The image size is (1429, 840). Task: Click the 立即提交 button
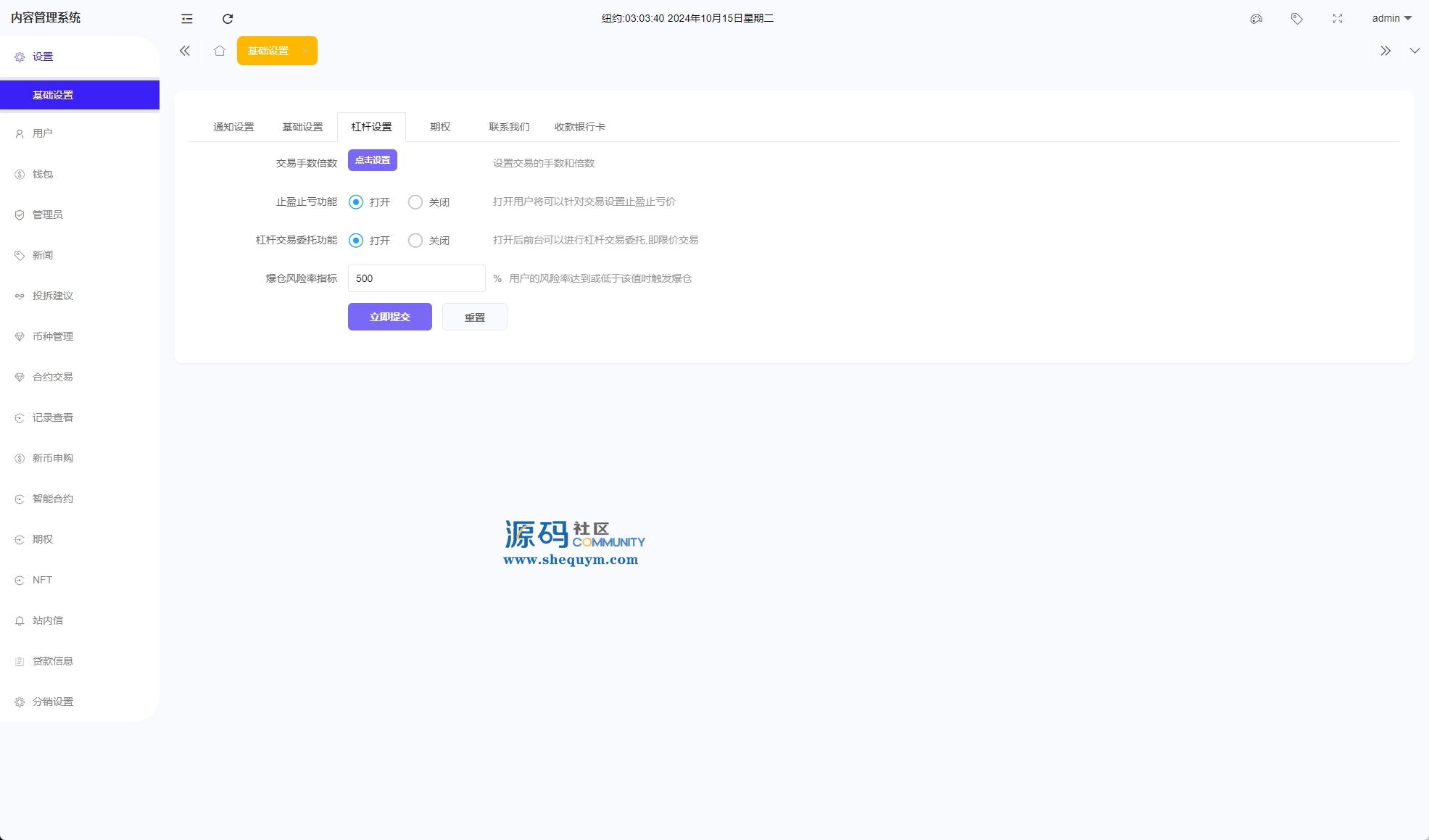pos(390,317)
